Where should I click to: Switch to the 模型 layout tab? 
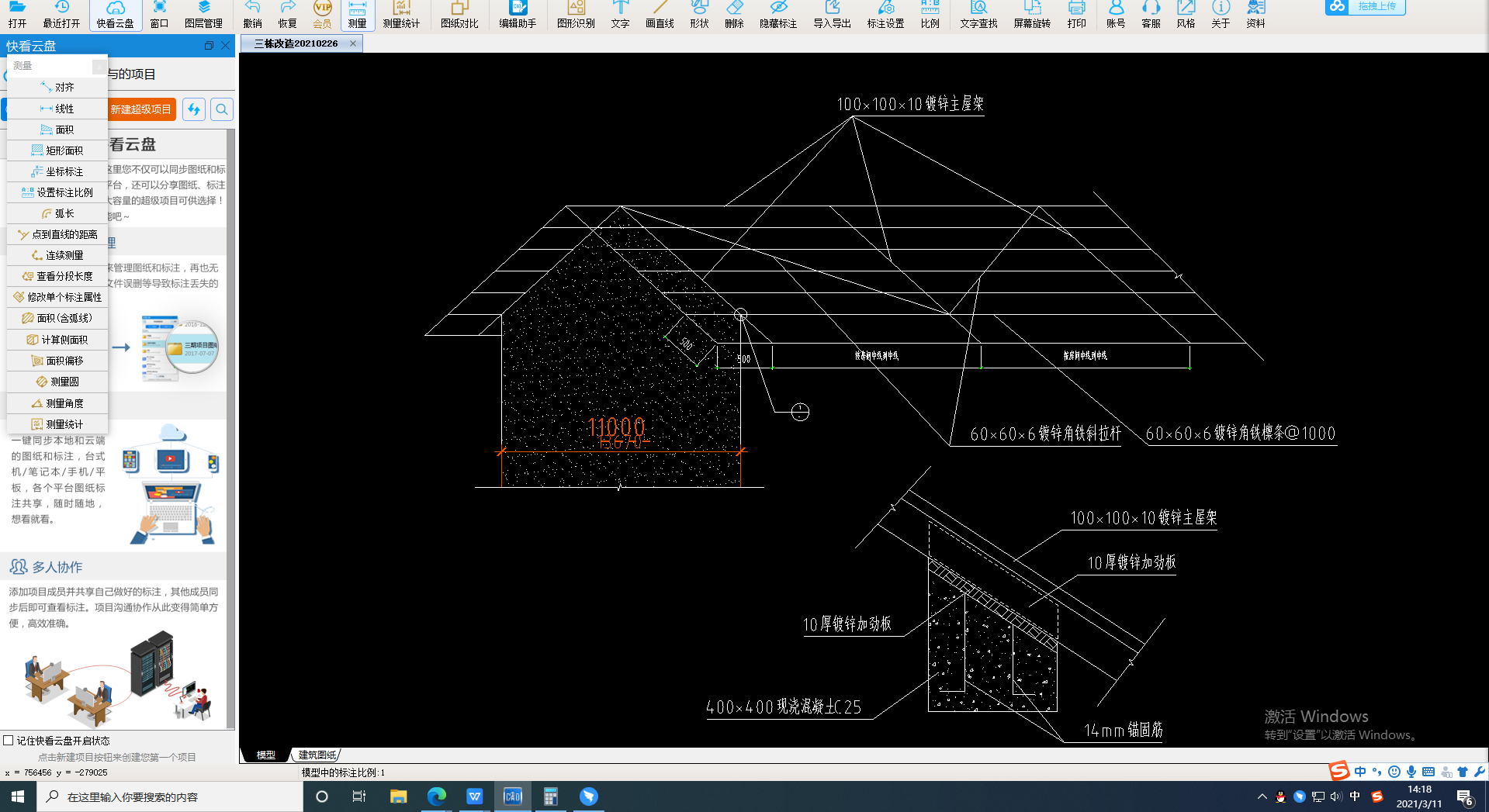266,755
